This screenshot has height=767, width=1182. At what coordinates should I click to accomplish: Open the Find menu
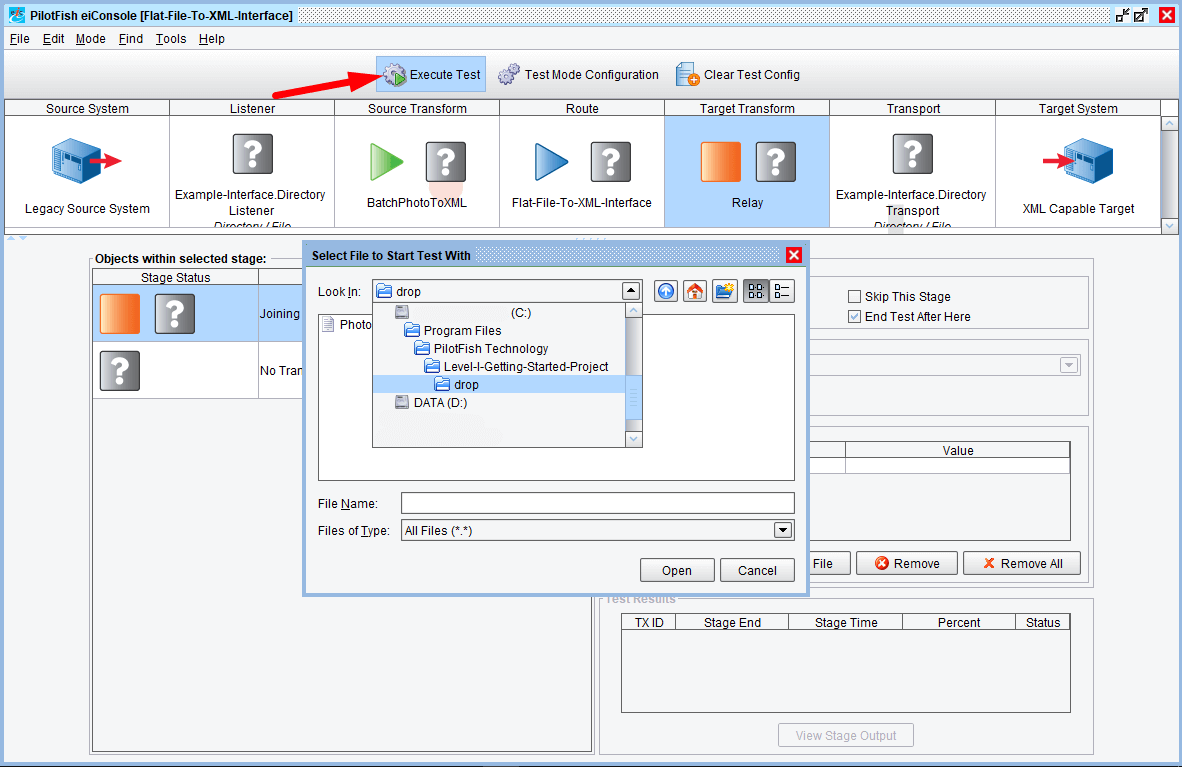(130, 38)
